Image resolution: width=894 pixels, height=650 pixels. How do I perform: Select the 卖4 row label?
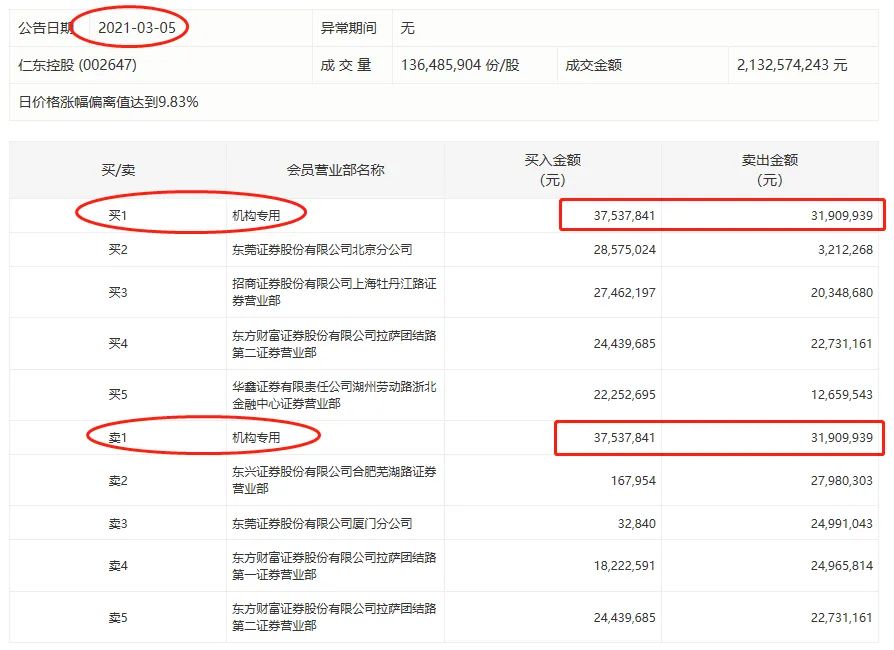[118, 566]
